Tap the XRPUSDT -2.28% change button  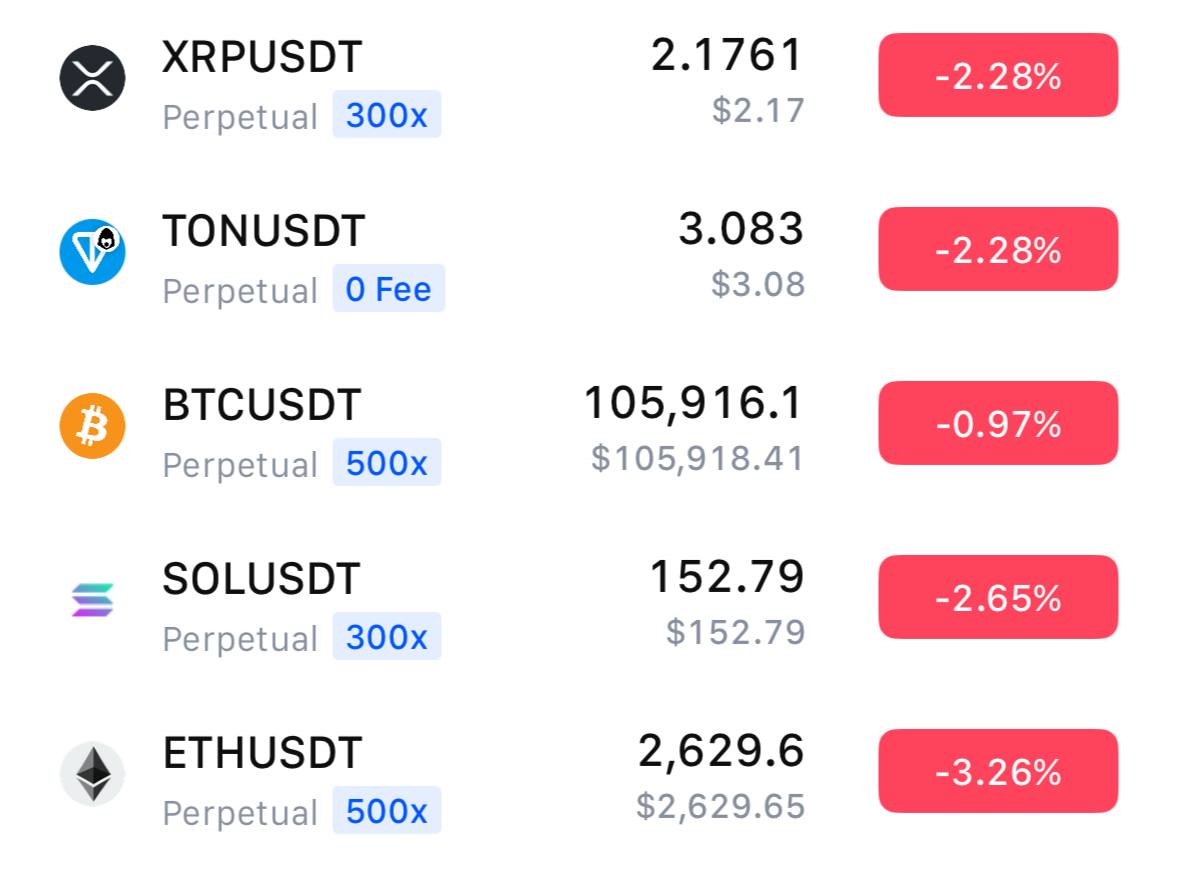(998, 75)
